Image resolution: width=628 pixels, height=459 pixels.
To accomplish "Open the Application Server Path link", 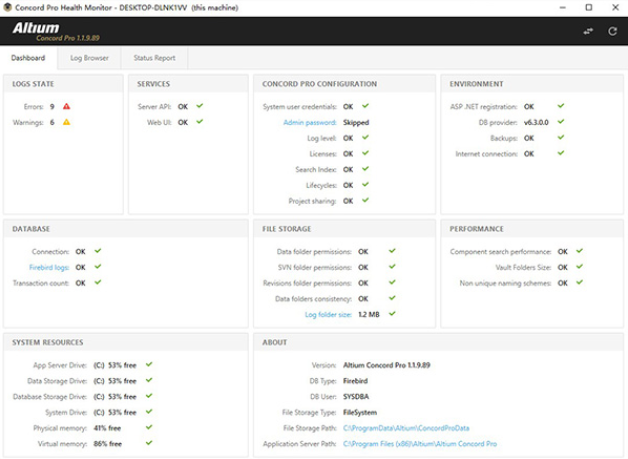I will pyautogui.click(x=419, y=443).
